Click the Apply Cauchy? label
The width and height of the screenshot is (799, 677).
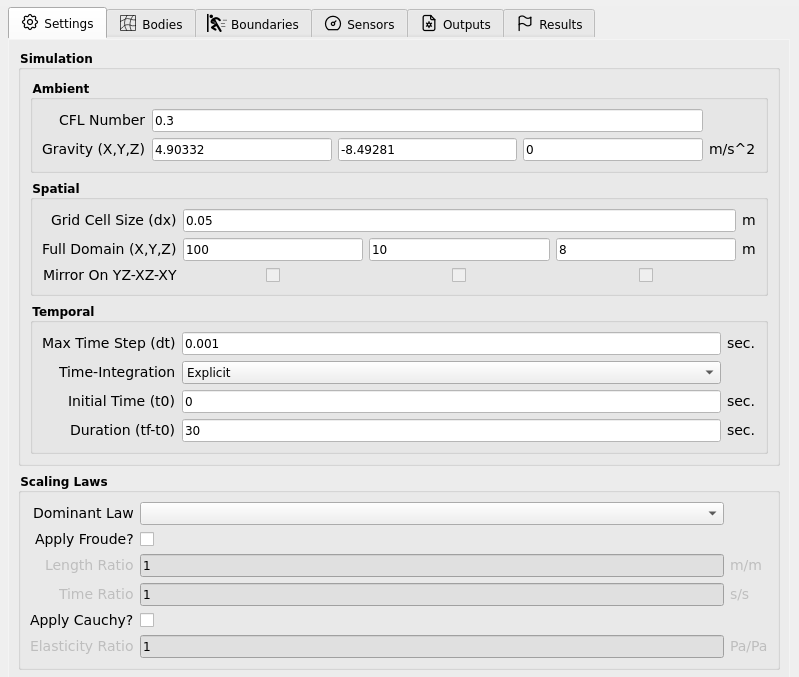[x=82, y=620]
